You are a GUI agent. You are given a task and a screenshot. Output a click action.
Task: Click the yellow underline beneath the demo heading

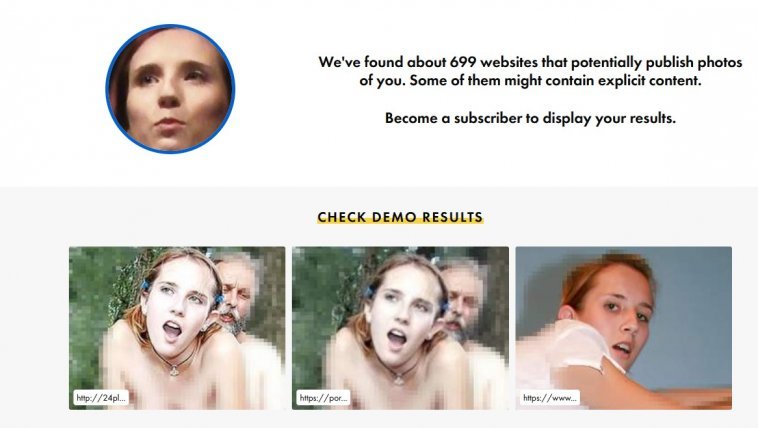(400, 221)
